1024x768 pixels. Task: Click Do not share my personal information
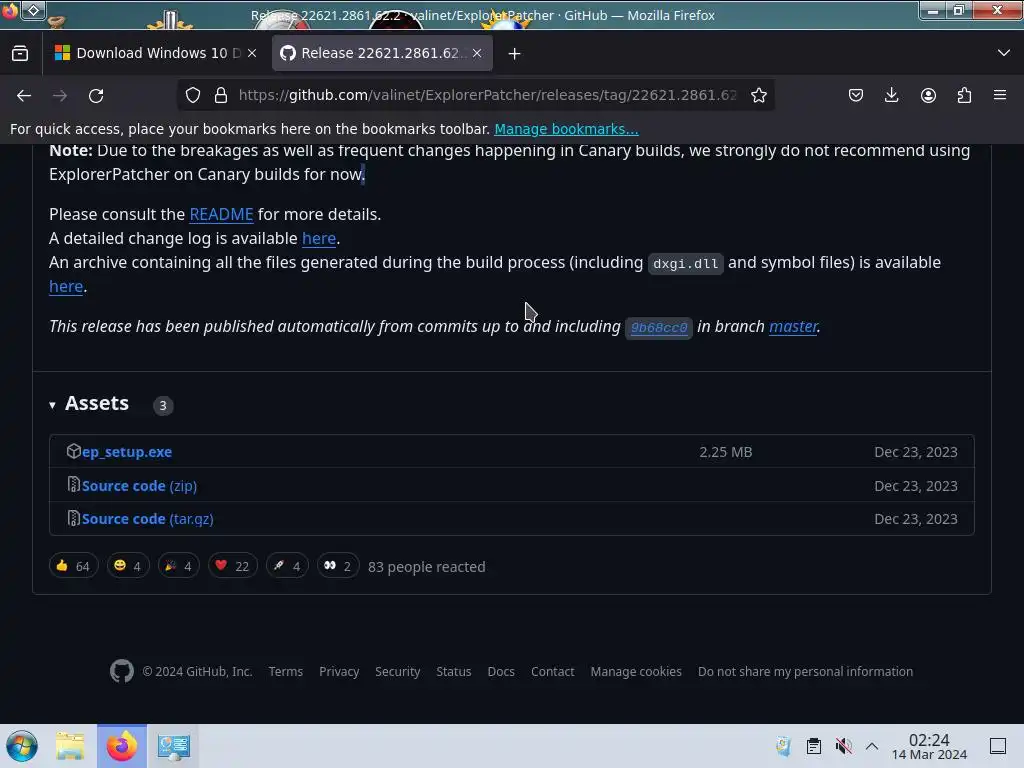pyautogui.click(x=805, y=671)
